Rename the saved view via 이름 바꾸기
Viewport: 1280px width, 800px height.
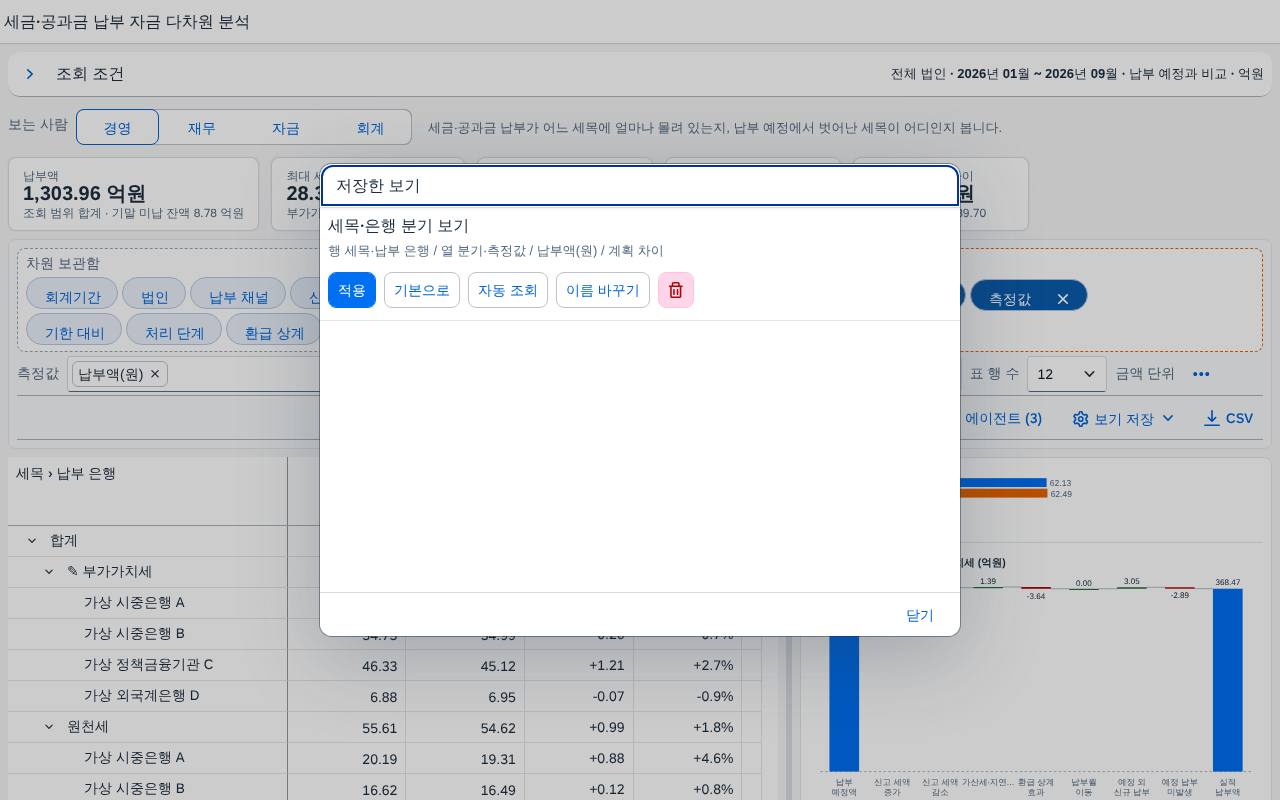pyautogui.click(x=603, y=290)
